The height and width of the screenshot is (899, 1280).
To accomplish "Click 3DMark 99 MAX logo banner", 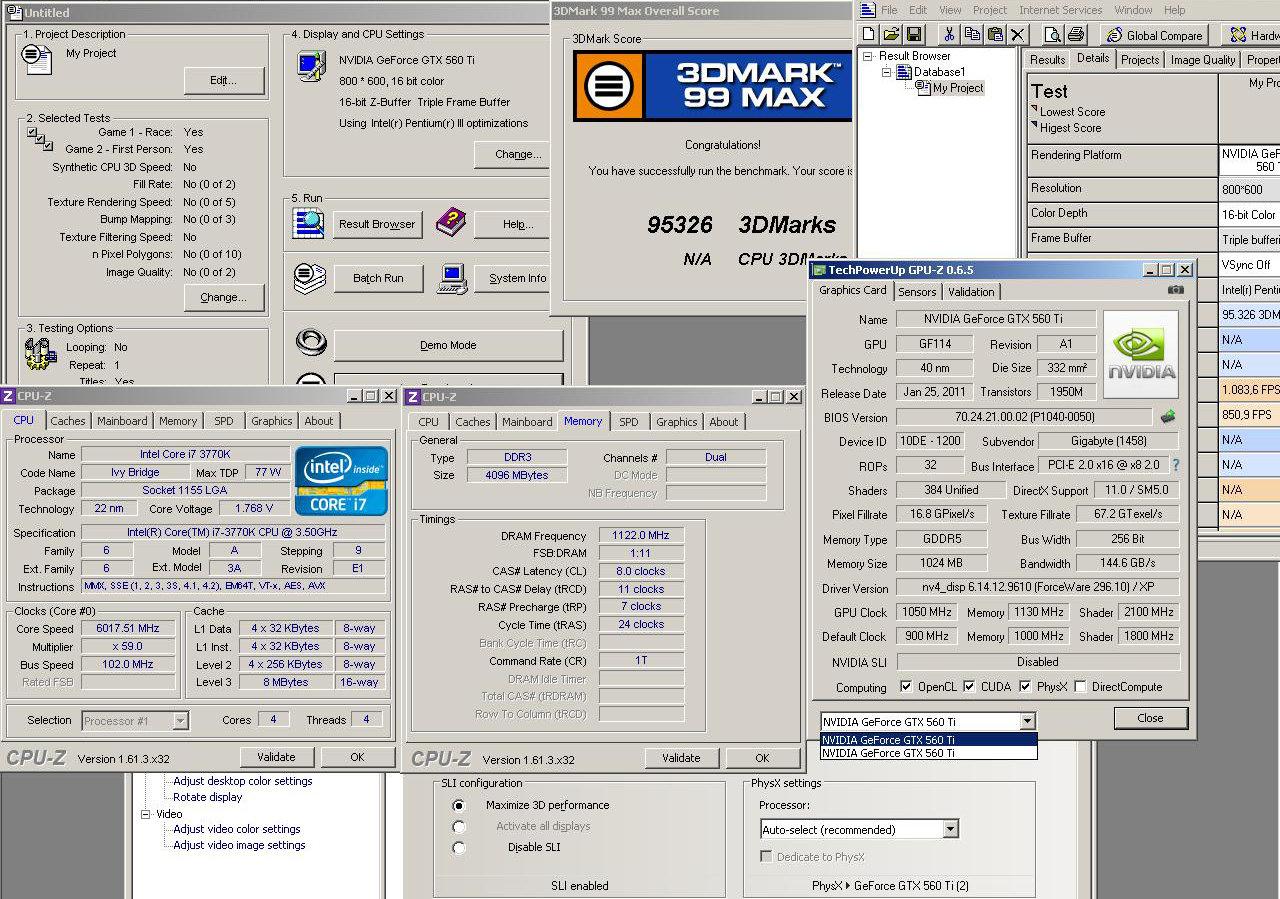I will (712, 86).
